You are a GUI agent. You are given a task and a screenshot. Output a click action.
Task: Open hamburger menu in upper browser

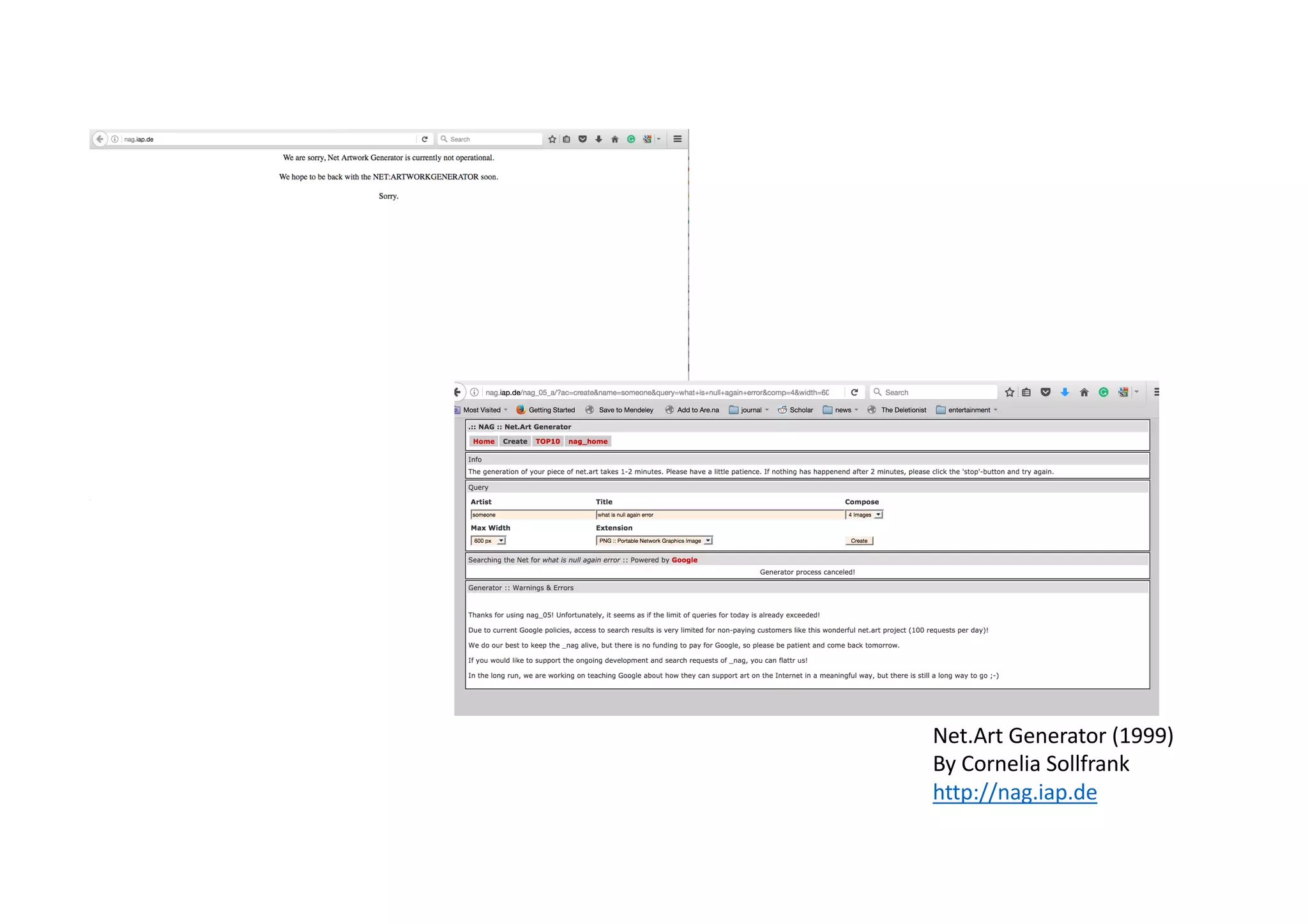point(678,139)
